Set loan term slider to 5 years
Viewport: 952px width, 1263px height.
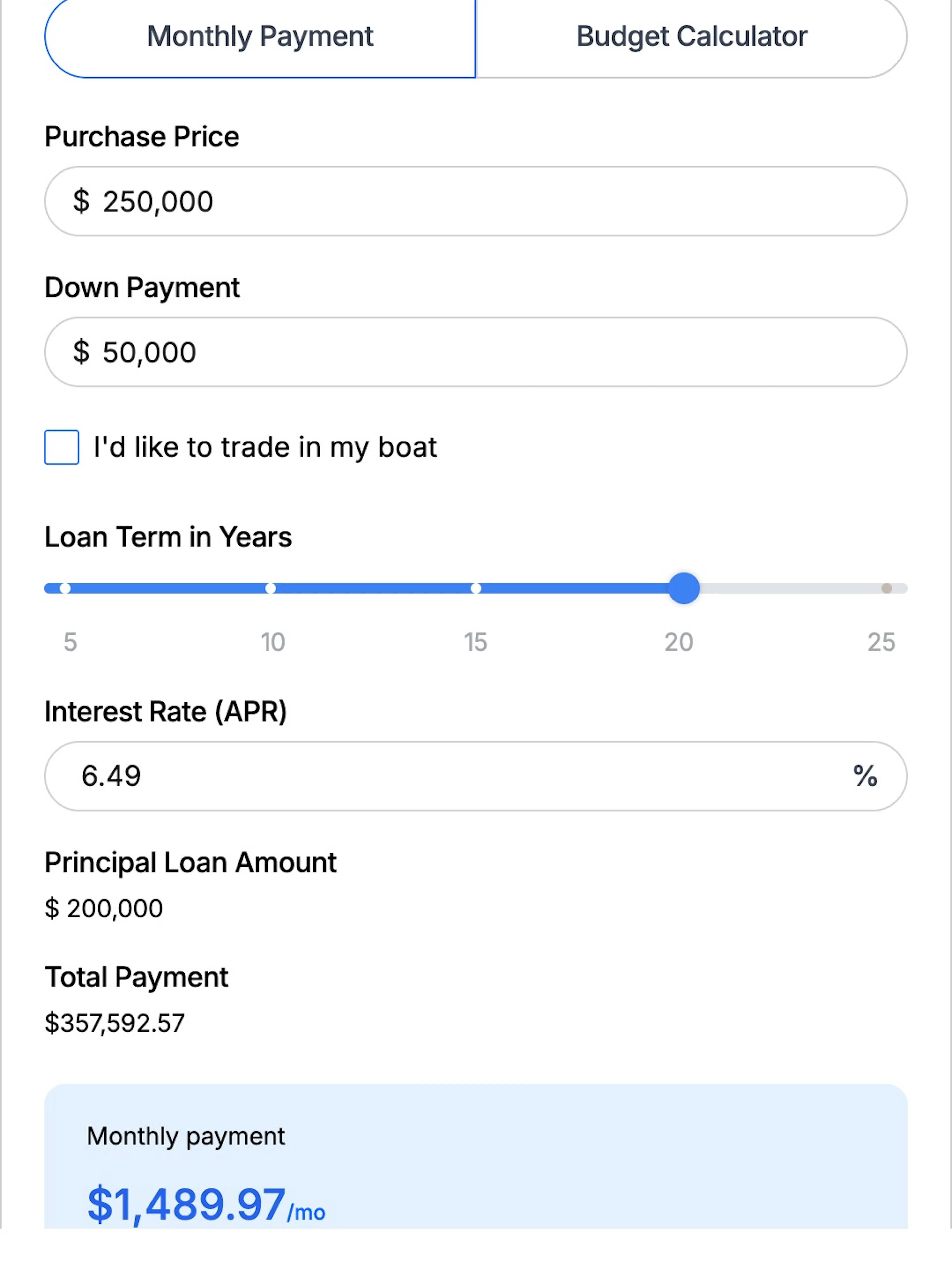65,588
